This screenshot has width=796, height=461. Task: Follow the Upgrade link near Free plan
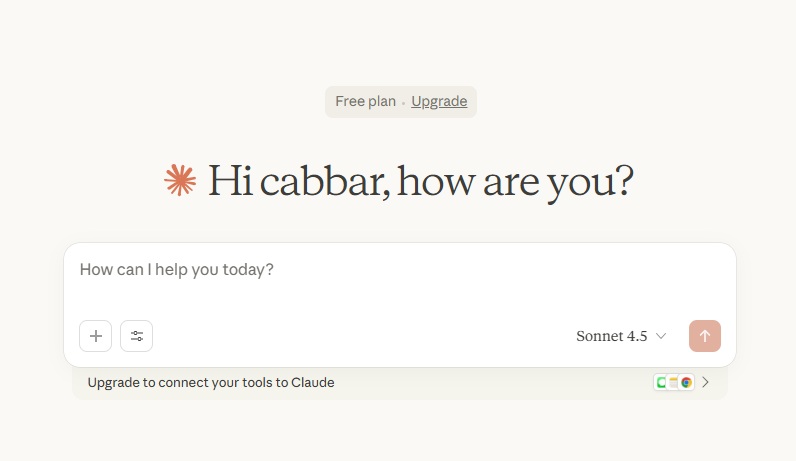click(439, 101)
